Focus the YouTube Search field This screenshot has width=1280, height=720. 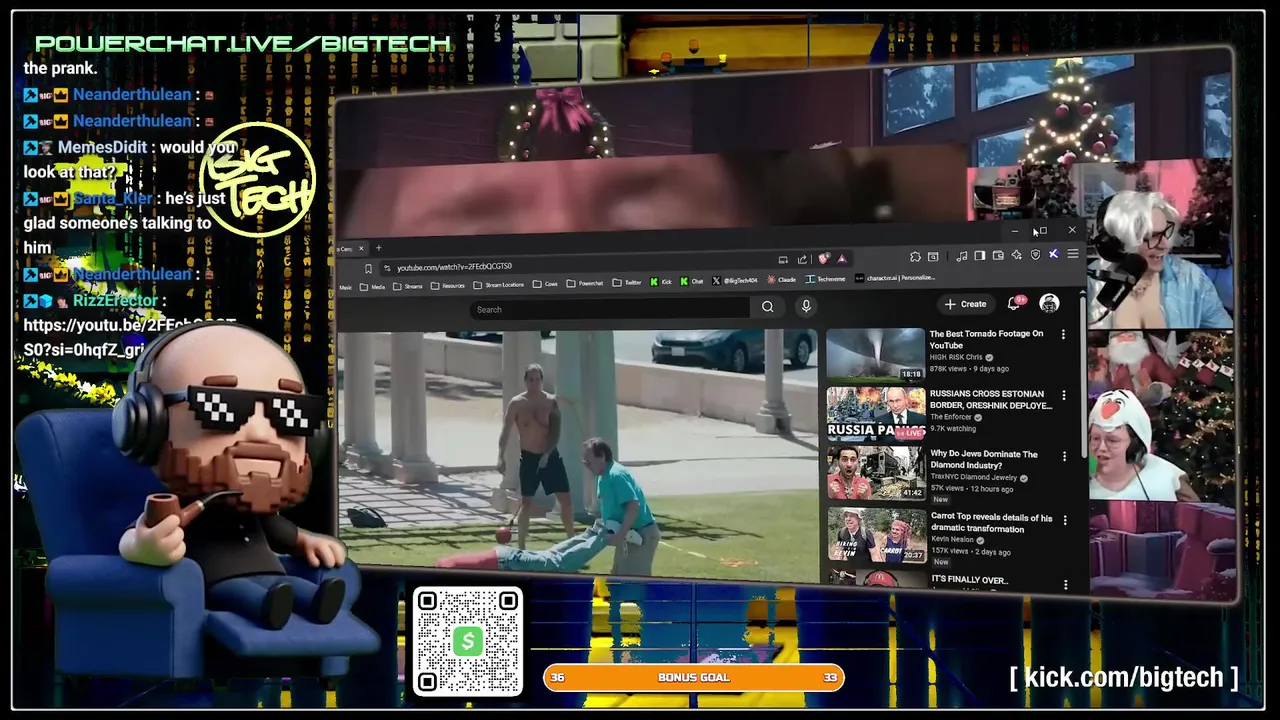coord(610,309)
